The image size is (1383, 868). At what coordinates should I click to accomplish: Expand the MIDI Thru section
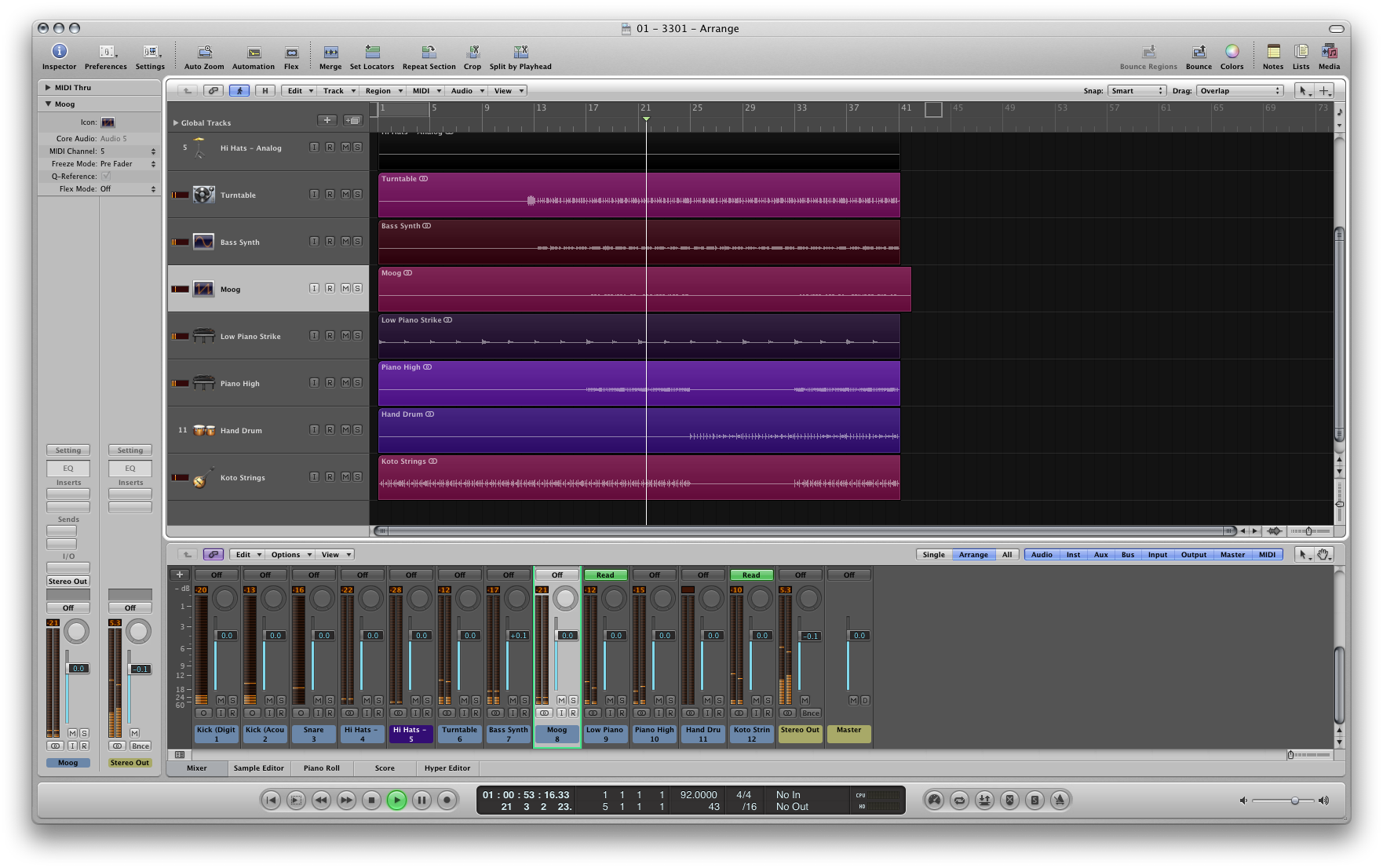pos(48,88)
